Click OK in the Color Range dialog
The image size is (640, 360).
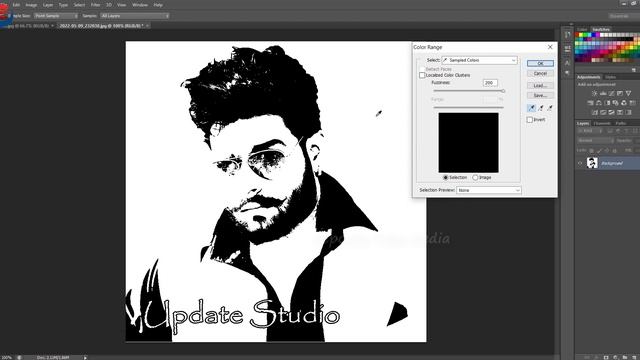click(x=540, y=63)
